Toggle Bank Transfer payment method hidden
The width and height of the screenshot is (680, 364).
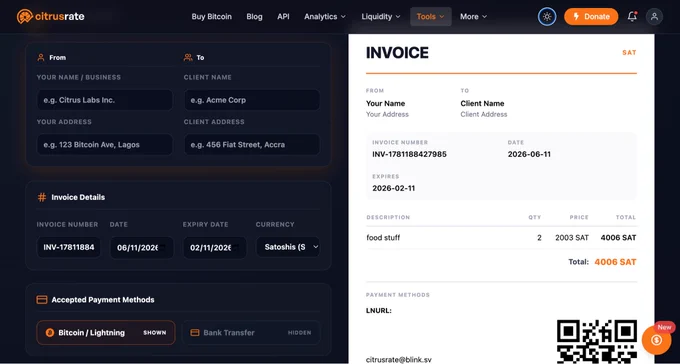252,333
